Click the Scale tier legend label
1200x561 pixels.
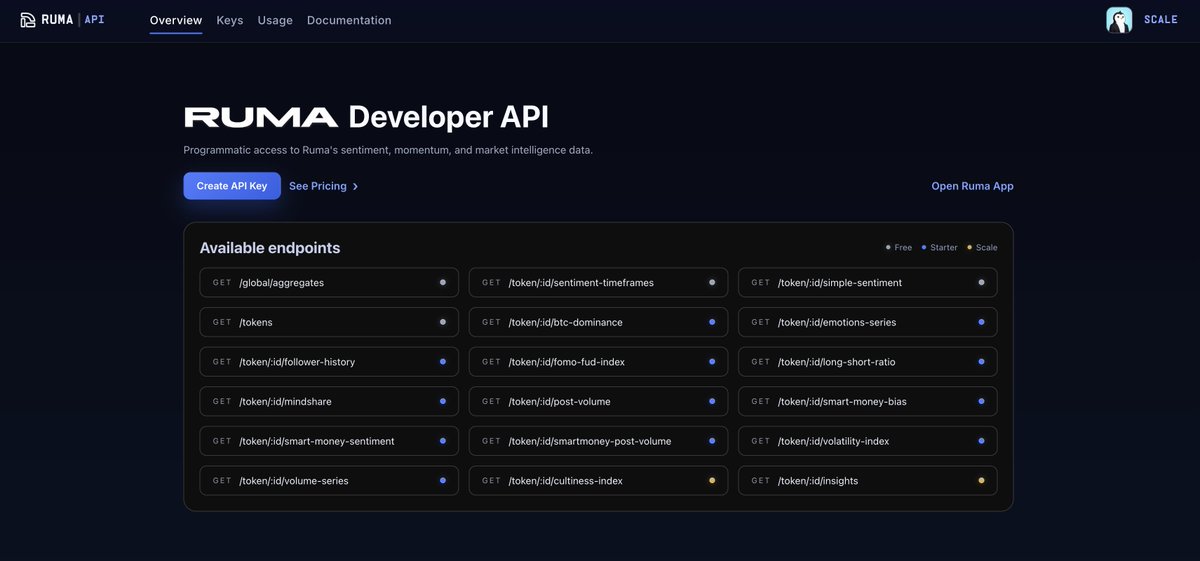click(987, 248)
